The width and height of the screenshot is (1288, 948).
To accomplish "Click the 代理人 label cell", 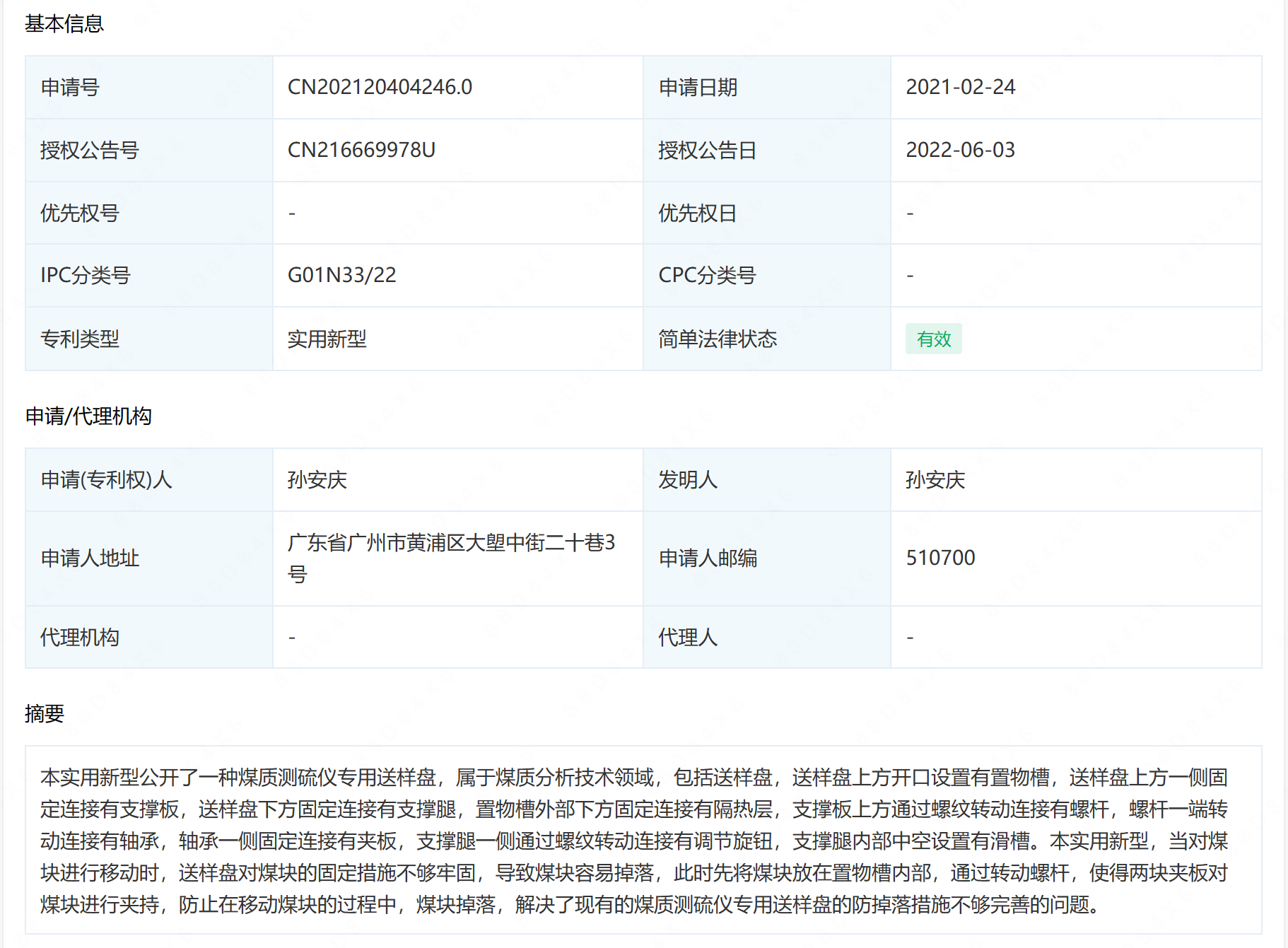I will 767,637.
